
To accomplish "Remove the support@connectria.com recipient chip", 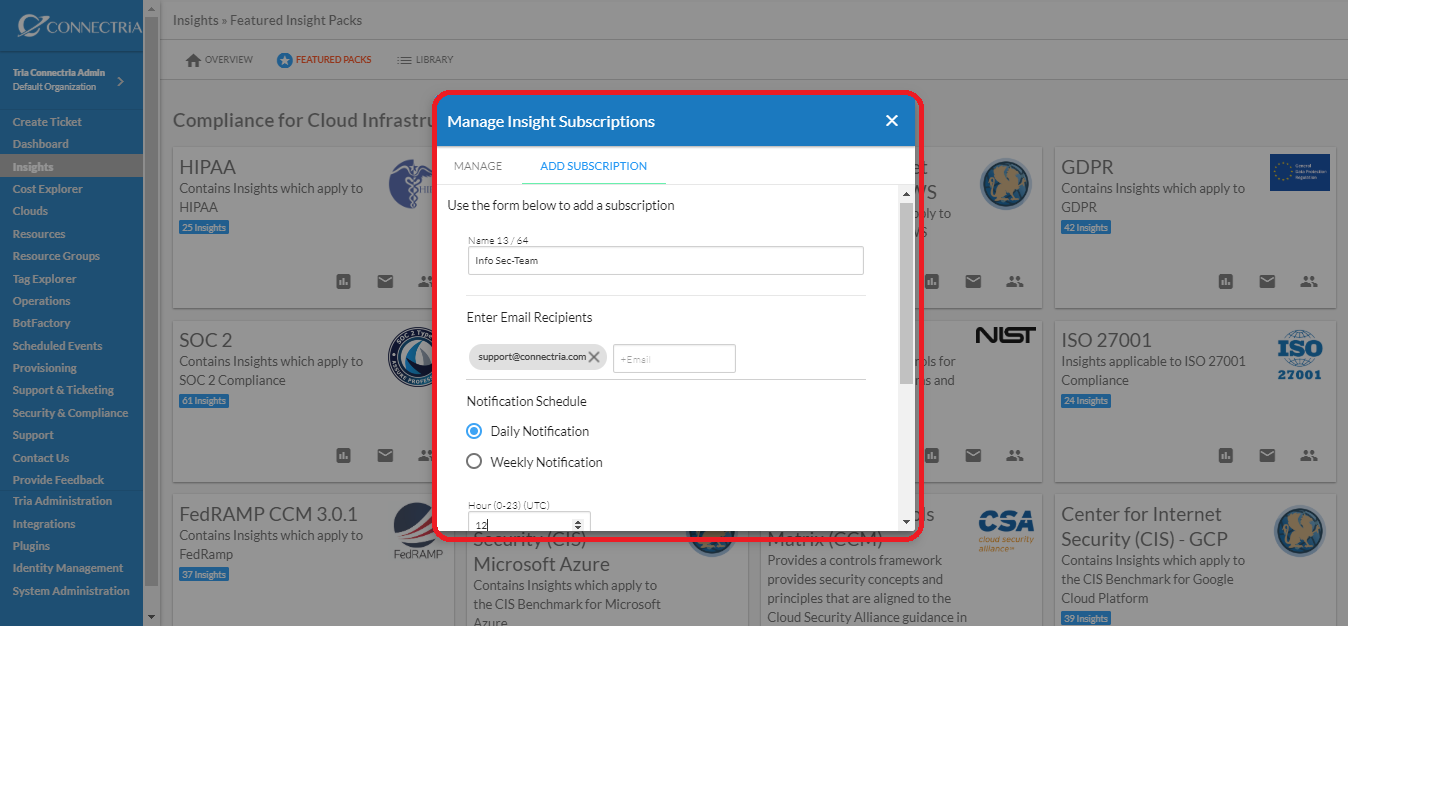I will 594,357.
